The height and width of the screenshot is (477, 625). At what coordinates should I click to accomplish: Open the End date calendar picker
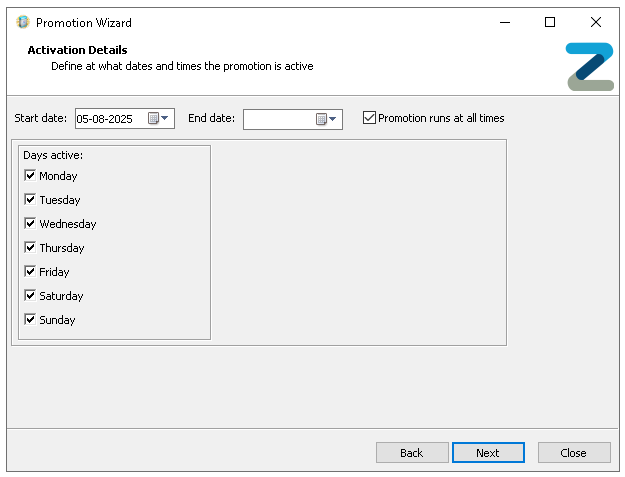(327, 119)
